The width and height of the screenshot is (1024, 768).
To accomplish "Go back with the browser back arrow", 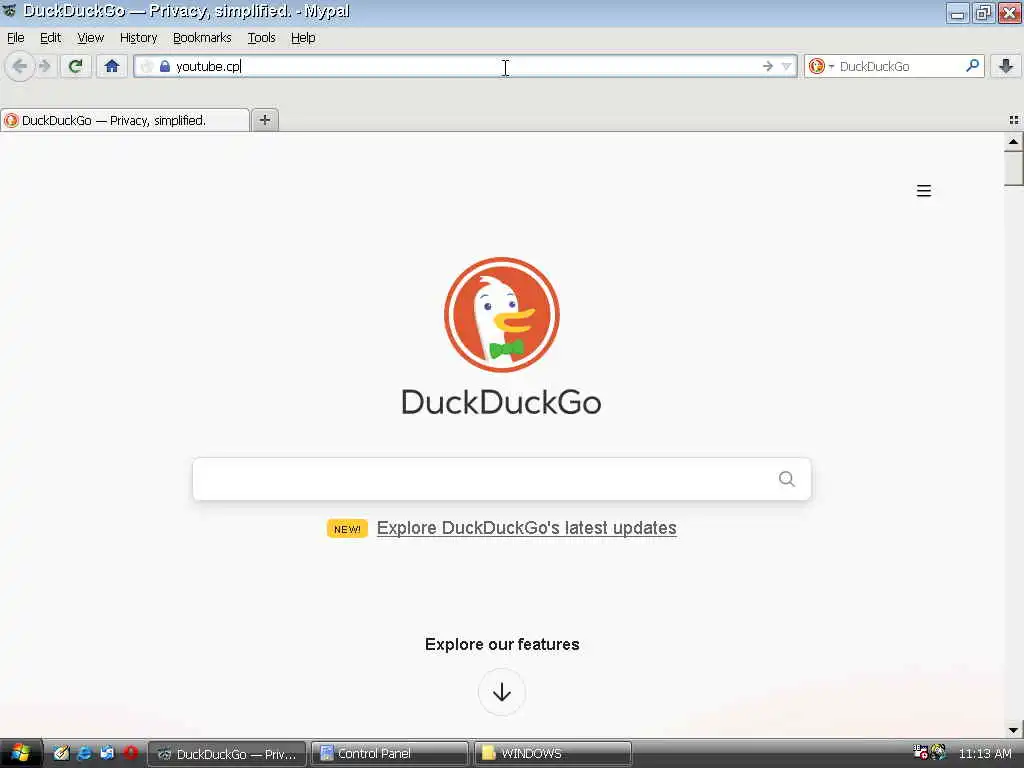I will tap(20, 66).
